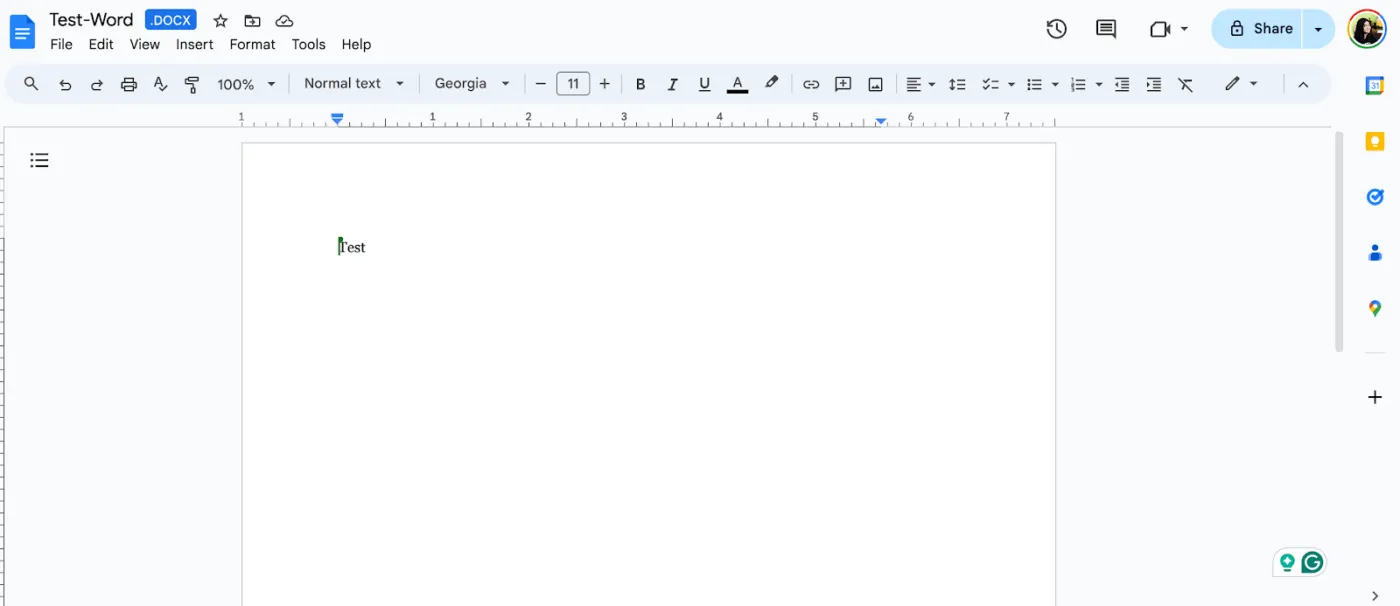This screenshot has height=606, width=1400.
Task: Insert a link with the link icon
Action: pyautogui.click(x=811, y=84)
